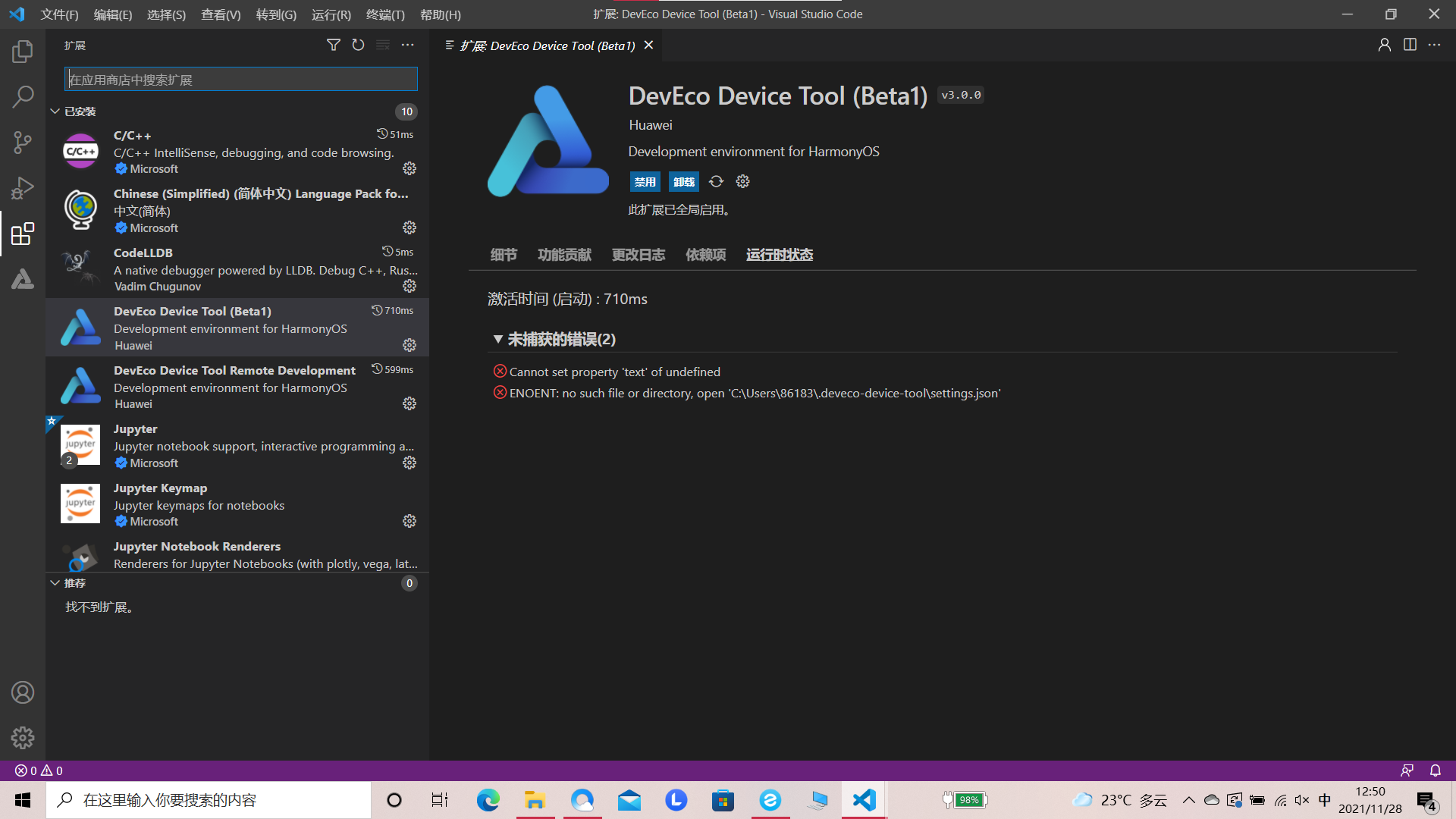Open manage gear for Chinese Language Pack
Image resolution: width=1456 pixels, height=819 pixels.
click(409, 227)
